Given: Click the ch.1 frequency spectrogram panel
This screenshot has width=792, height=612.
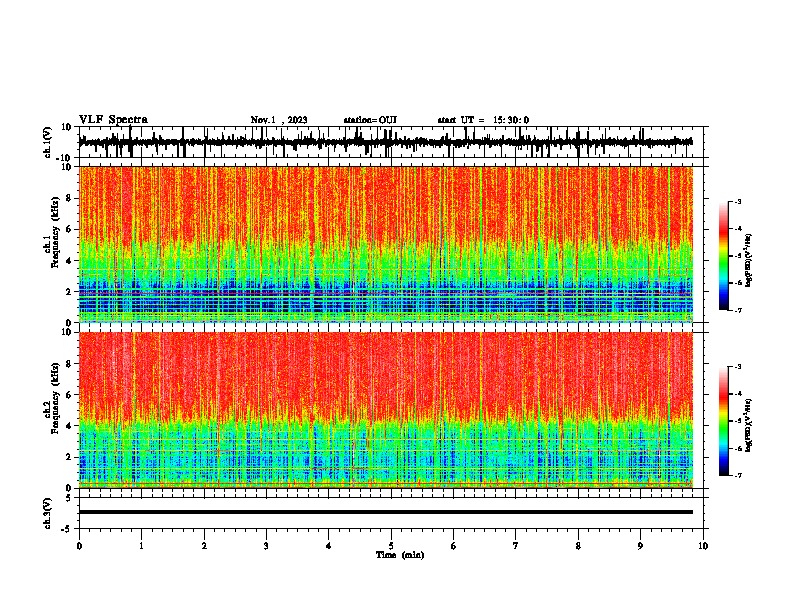Looking at the screenshot, I should 386,244.
